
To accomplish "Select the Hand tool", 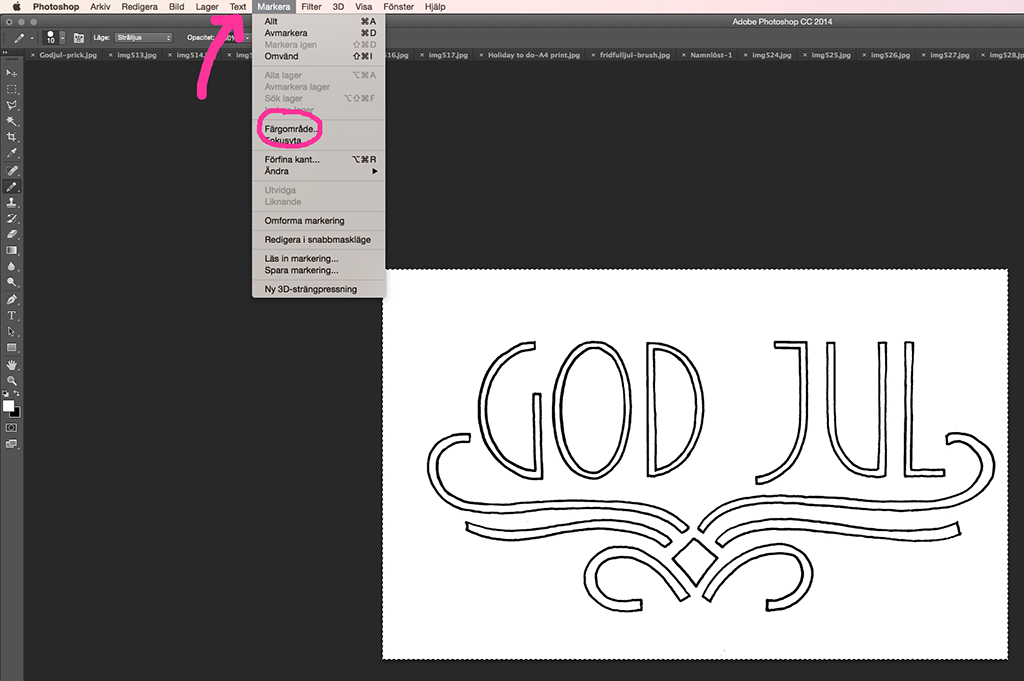I will coord(12,365).
